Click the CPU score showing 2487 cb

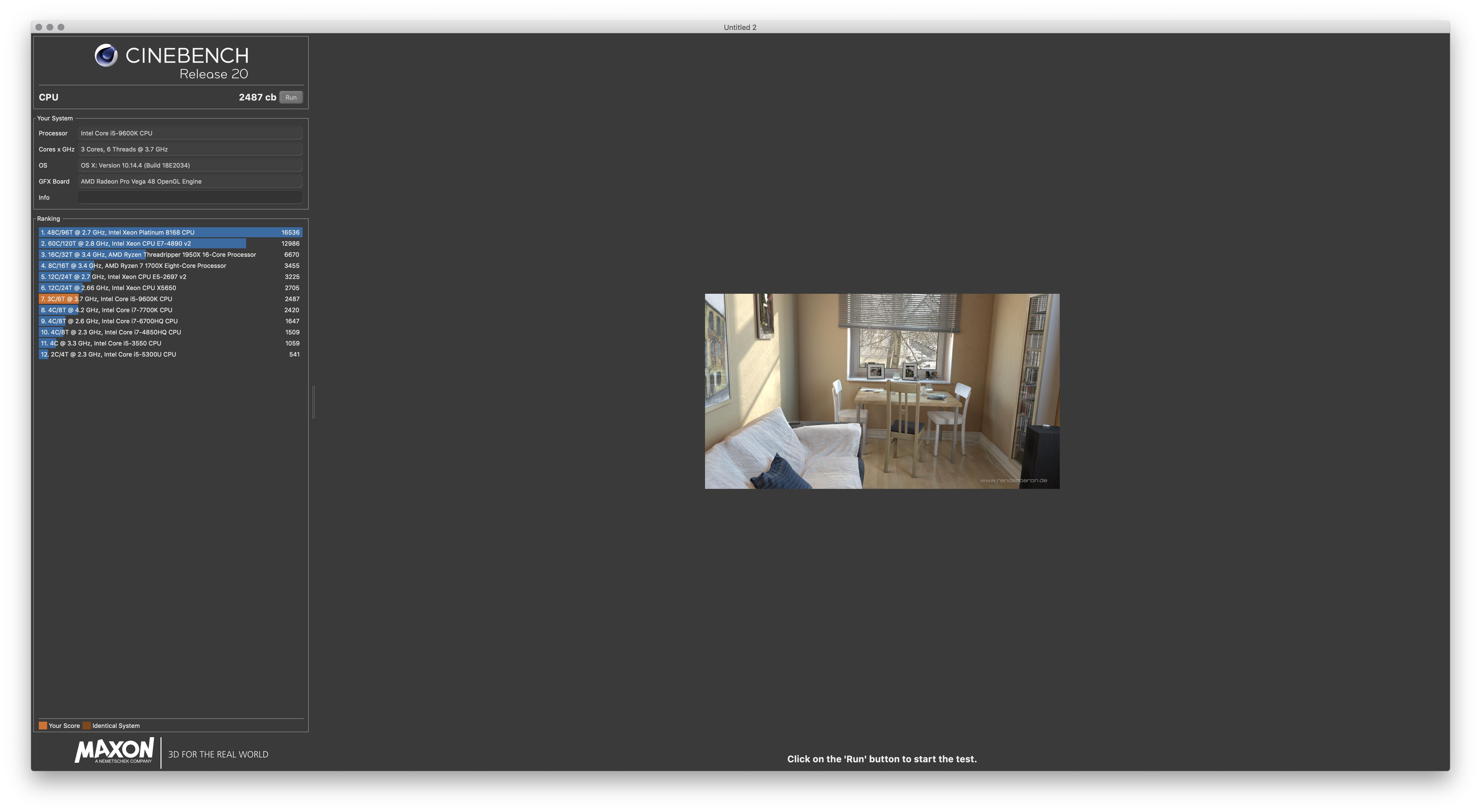click(256, 97)
